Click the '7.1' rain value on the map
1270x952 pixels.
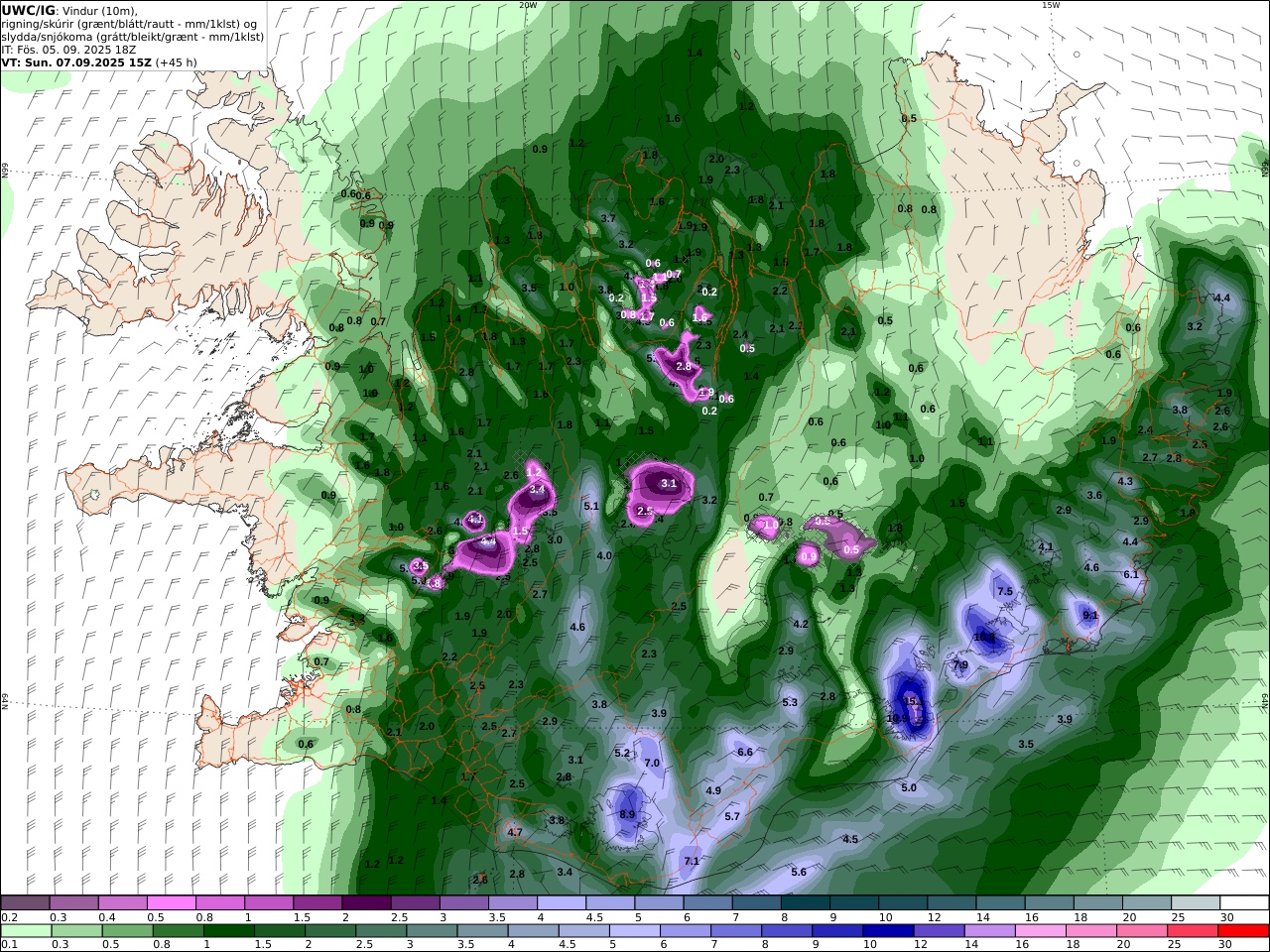pyautogui.click(x=692, y=862)
